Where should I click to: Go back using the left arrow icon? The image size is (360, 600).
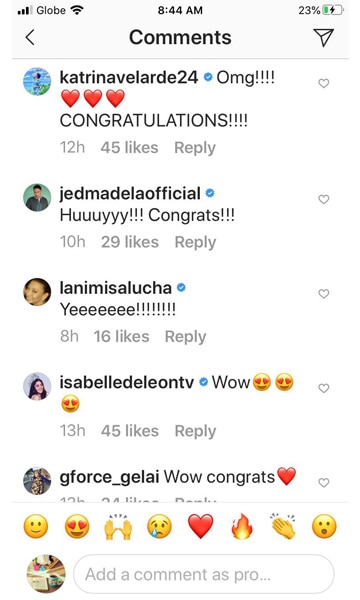pyautogui.click(x=30, y=38)
